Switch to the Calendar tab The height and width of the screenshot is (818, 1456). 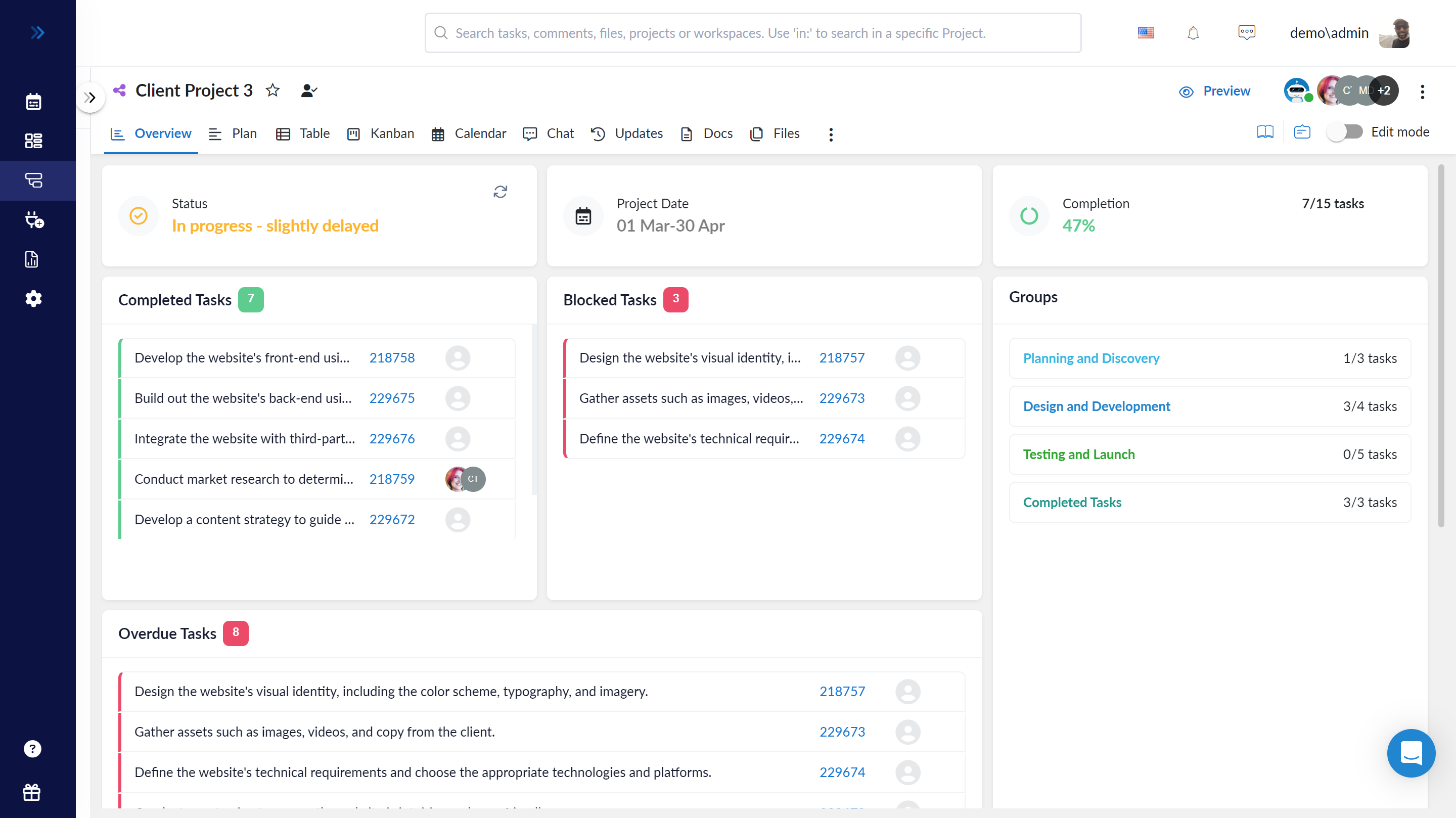pyautogui.click(x=480, y=133)
